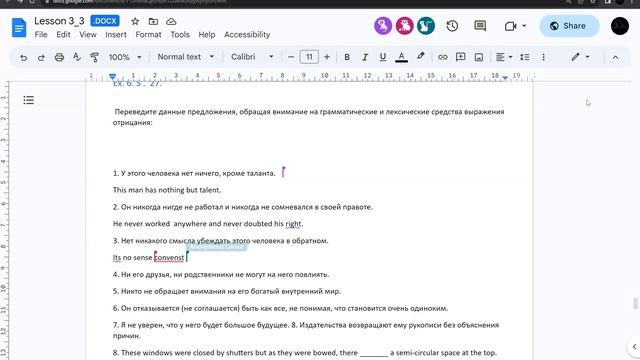Click the Share button
This screenshot has width=640, height=360.
[569, 26]
